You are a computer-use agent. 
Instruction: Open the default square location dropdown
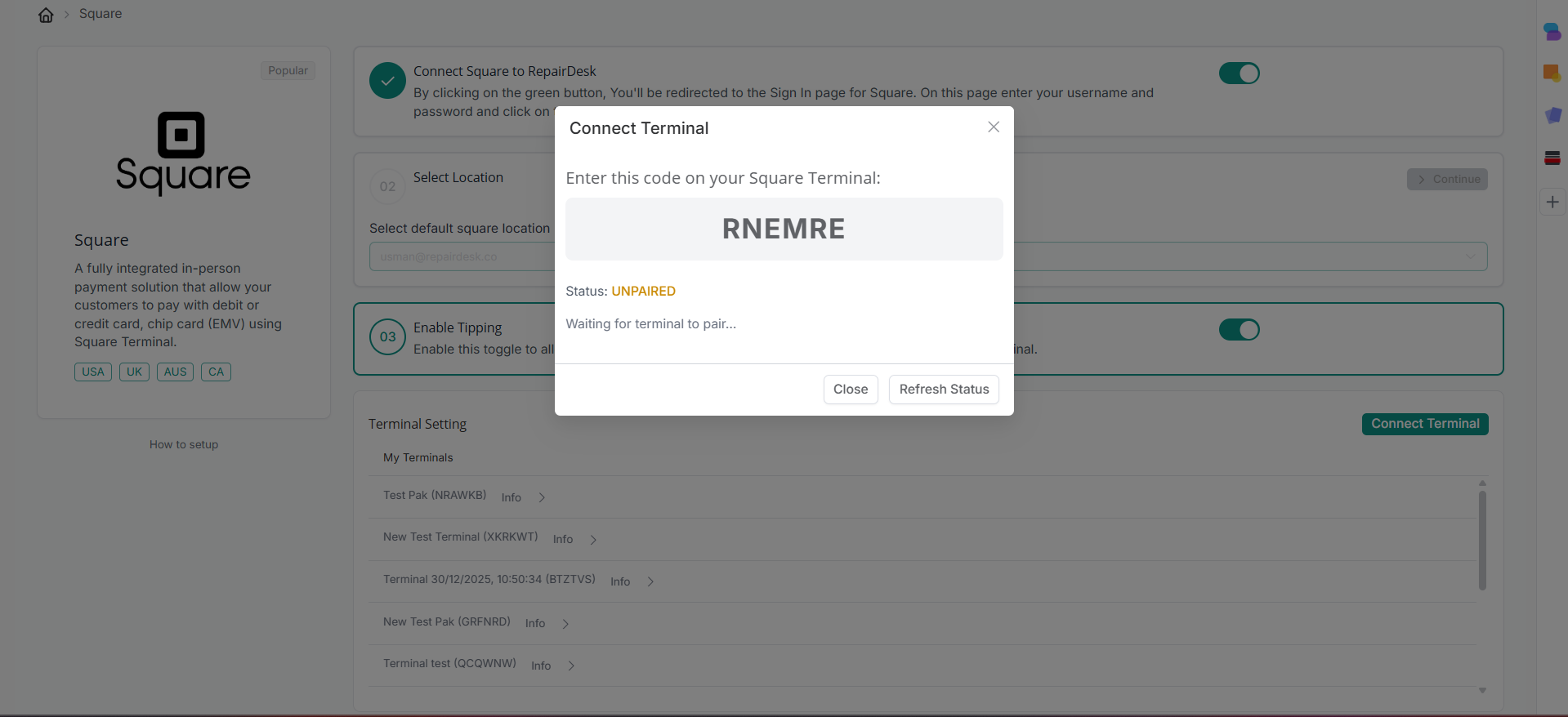click(928, 256)
